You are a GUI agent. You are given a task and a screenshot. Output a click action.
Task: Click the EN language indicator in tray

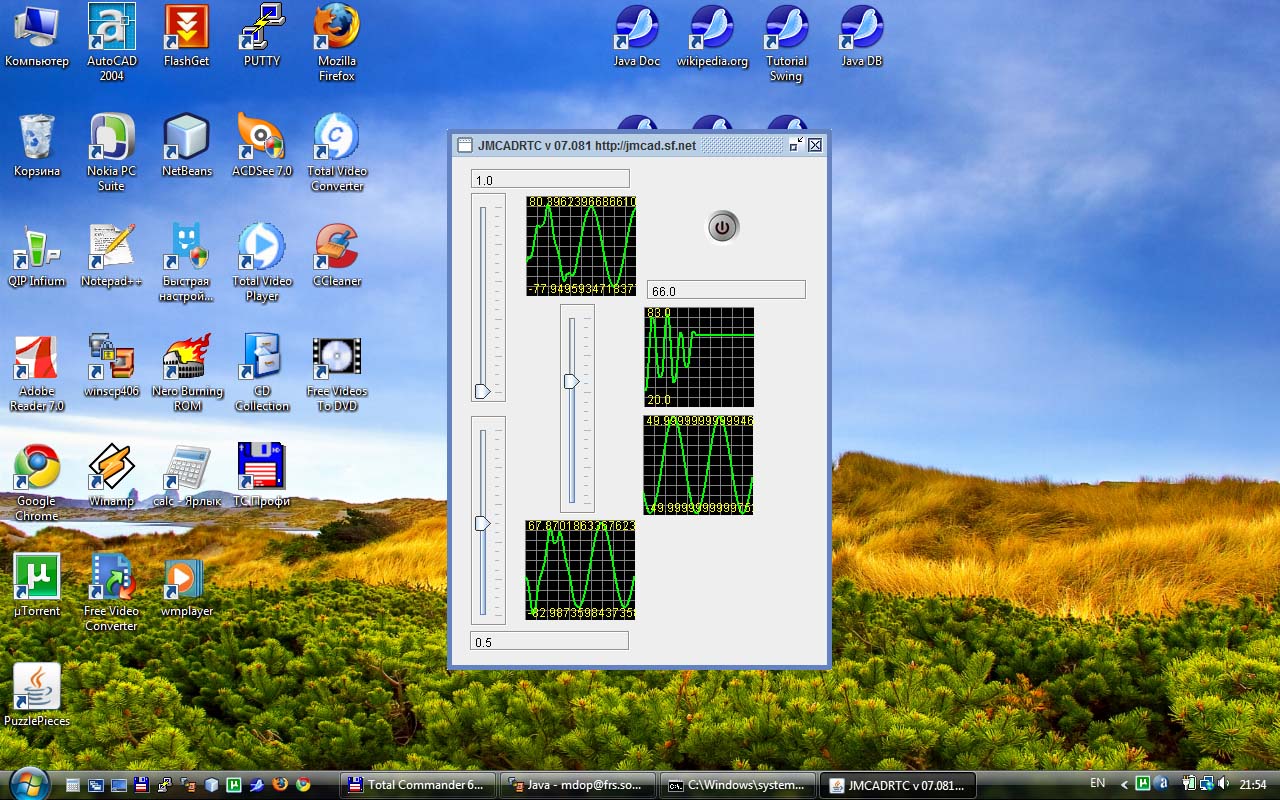(1097, 783)
